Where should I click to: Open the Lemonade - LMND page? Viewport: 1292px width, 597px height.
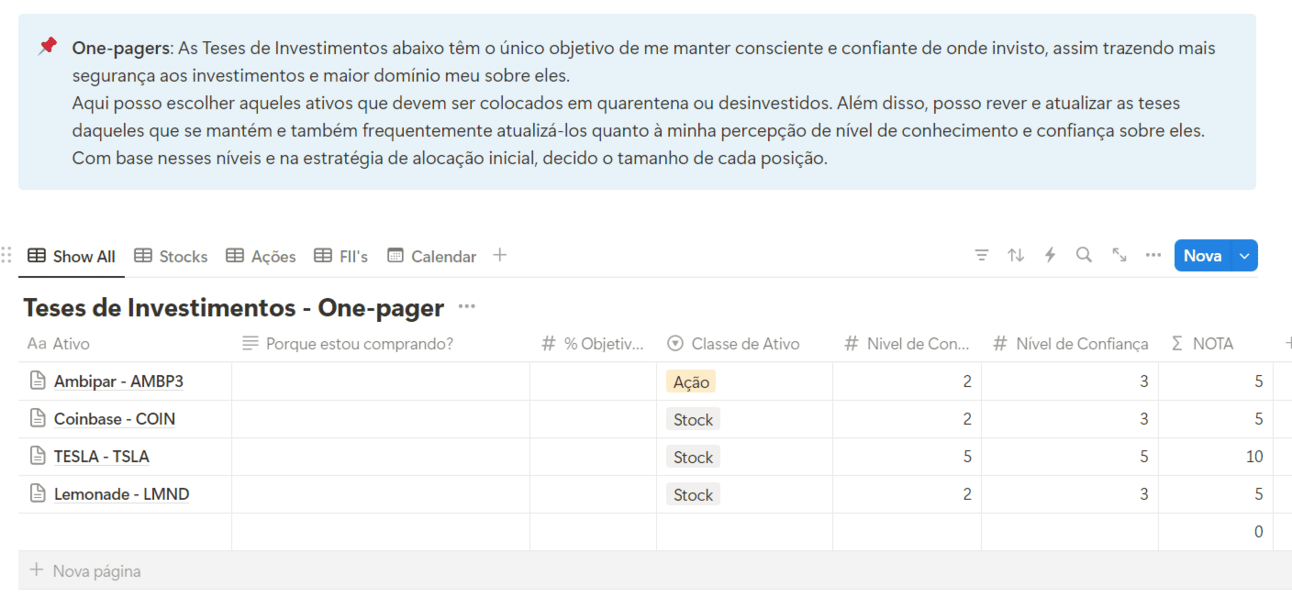[x=122, y=494]
